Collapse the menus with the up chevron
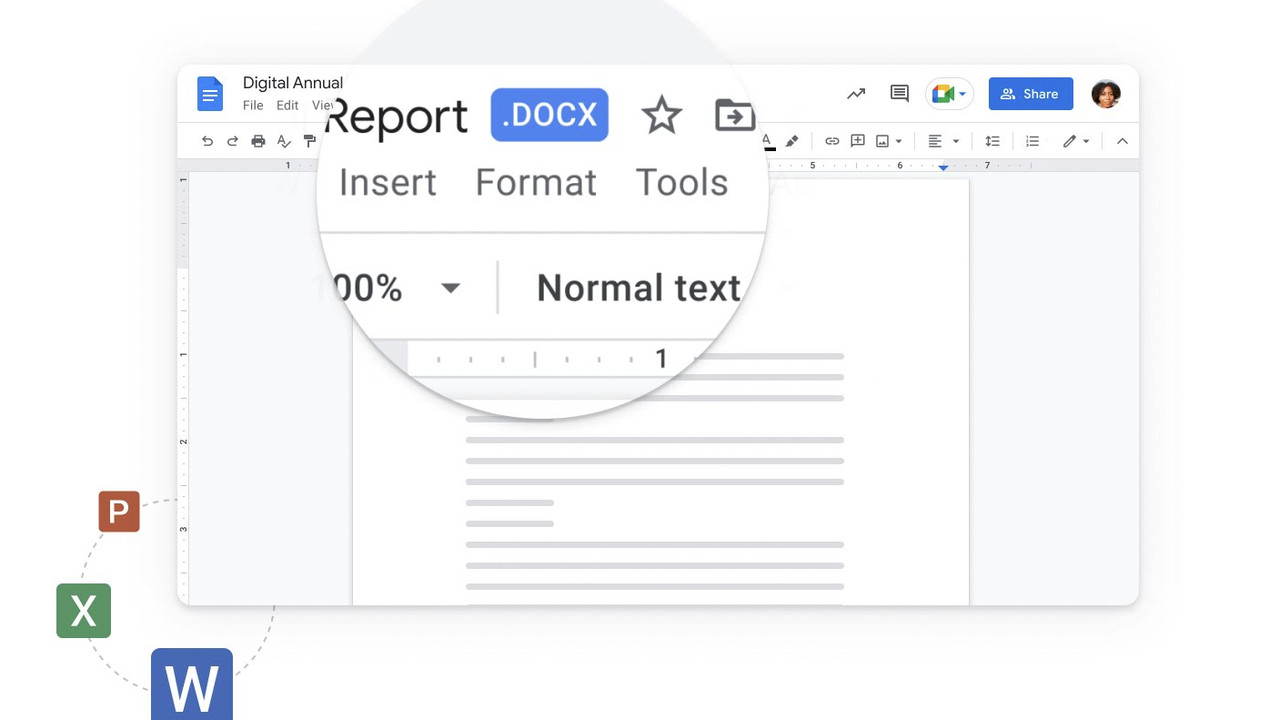Viewport: 1279px width, 720px height. tap(1122, 142)
